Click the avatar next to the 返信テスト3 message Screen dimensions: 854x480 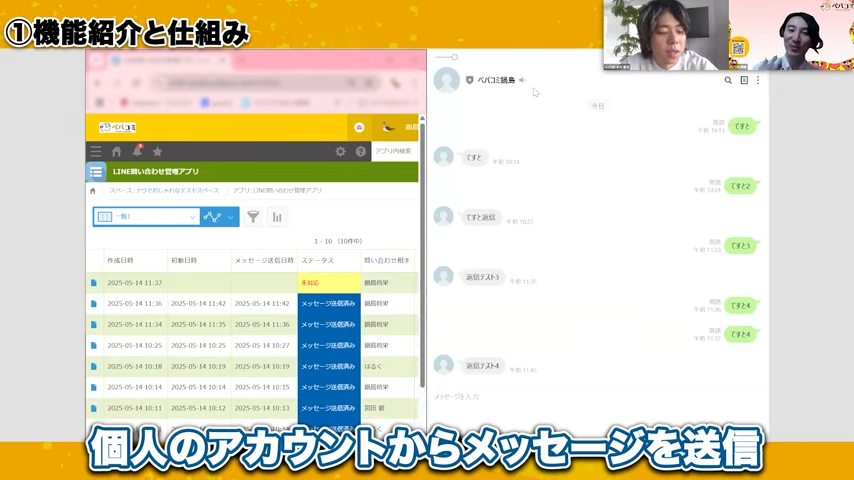[x=443, y=276]
